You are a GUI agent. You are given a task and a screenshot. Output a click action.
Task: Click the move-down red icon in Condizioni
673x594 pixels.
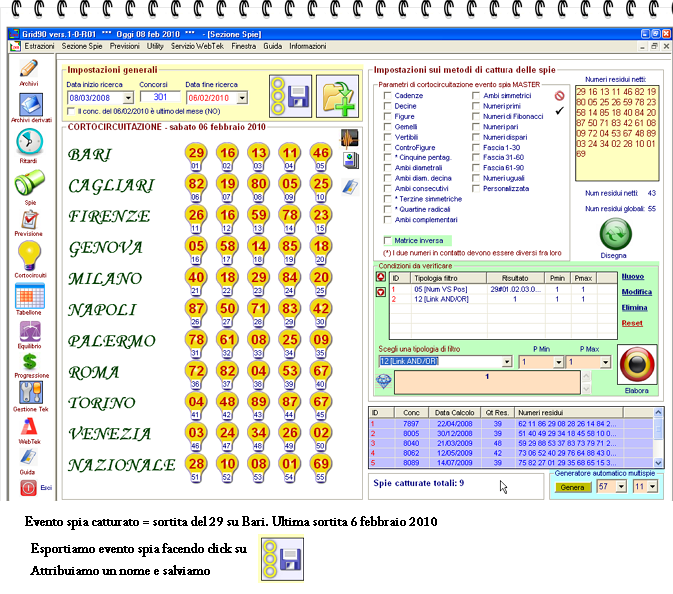pyautogui.click(x=381, y=292)
